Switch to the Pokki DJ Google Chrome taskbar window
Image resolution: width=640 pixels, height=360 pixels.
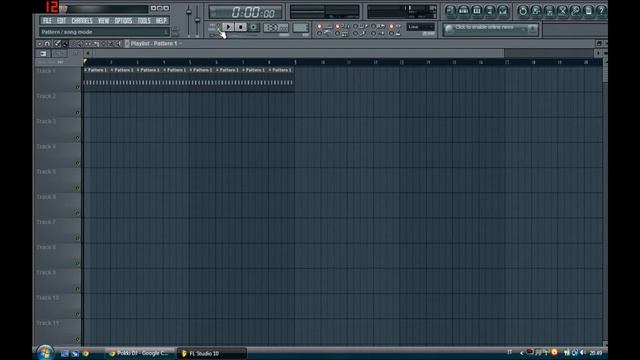tap(140, 353)
